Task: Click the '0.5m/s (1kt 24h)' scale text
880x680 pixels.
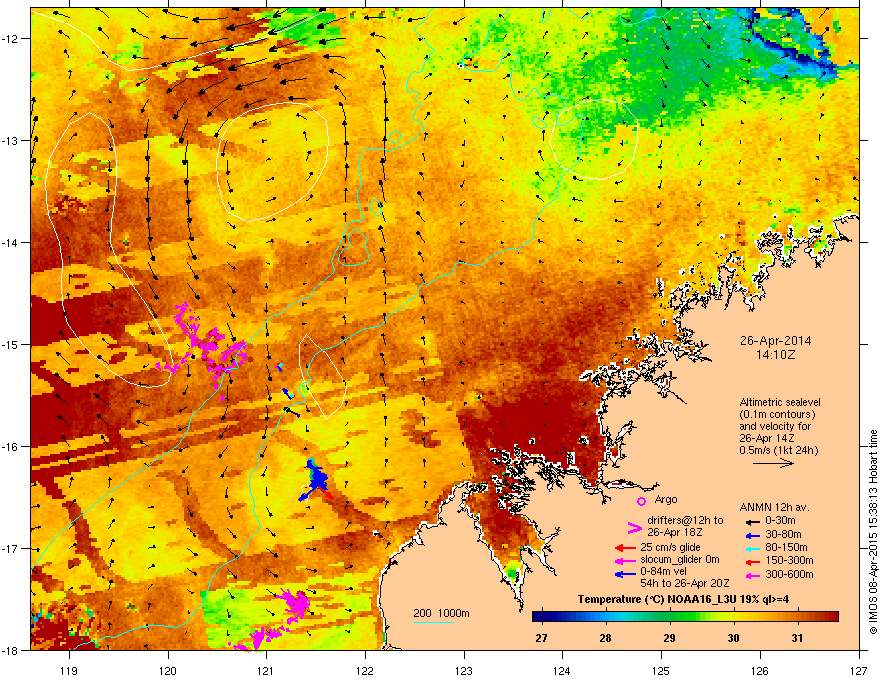Action: point(778,450)
